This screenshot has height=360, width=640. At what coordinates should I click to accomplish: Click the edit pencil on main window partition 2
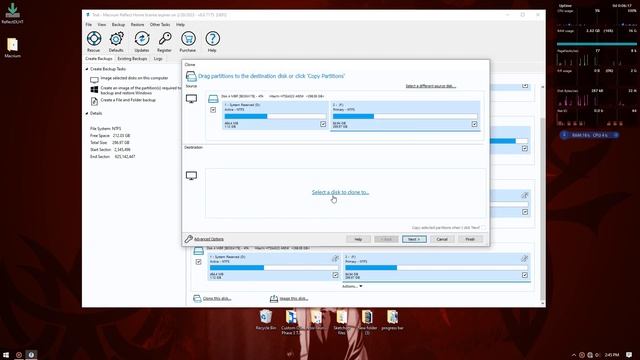click(524, 258)
